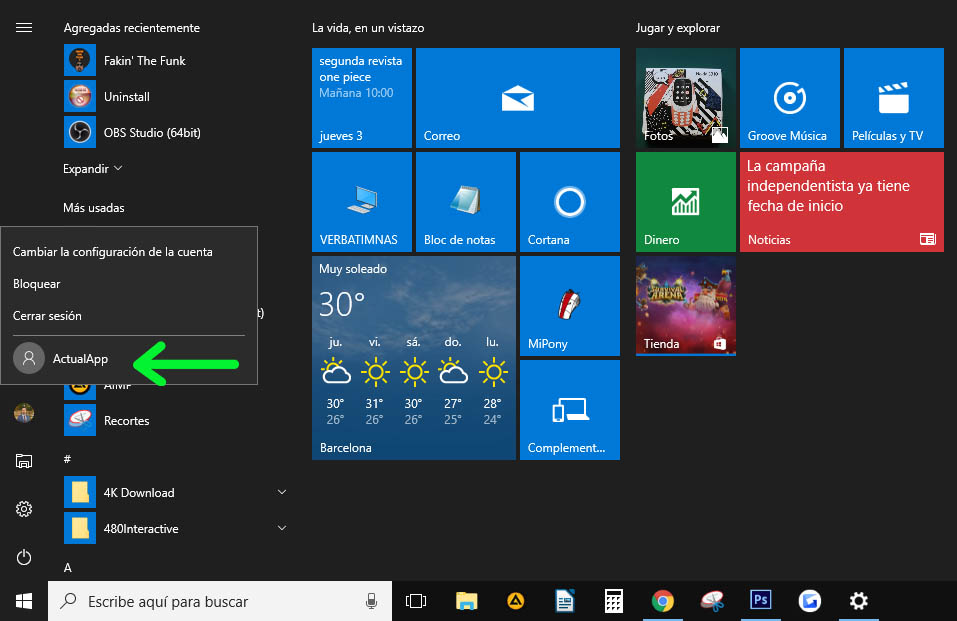
Task: Launch Fakin' The Funk app
Action: (x=175, y=60)
